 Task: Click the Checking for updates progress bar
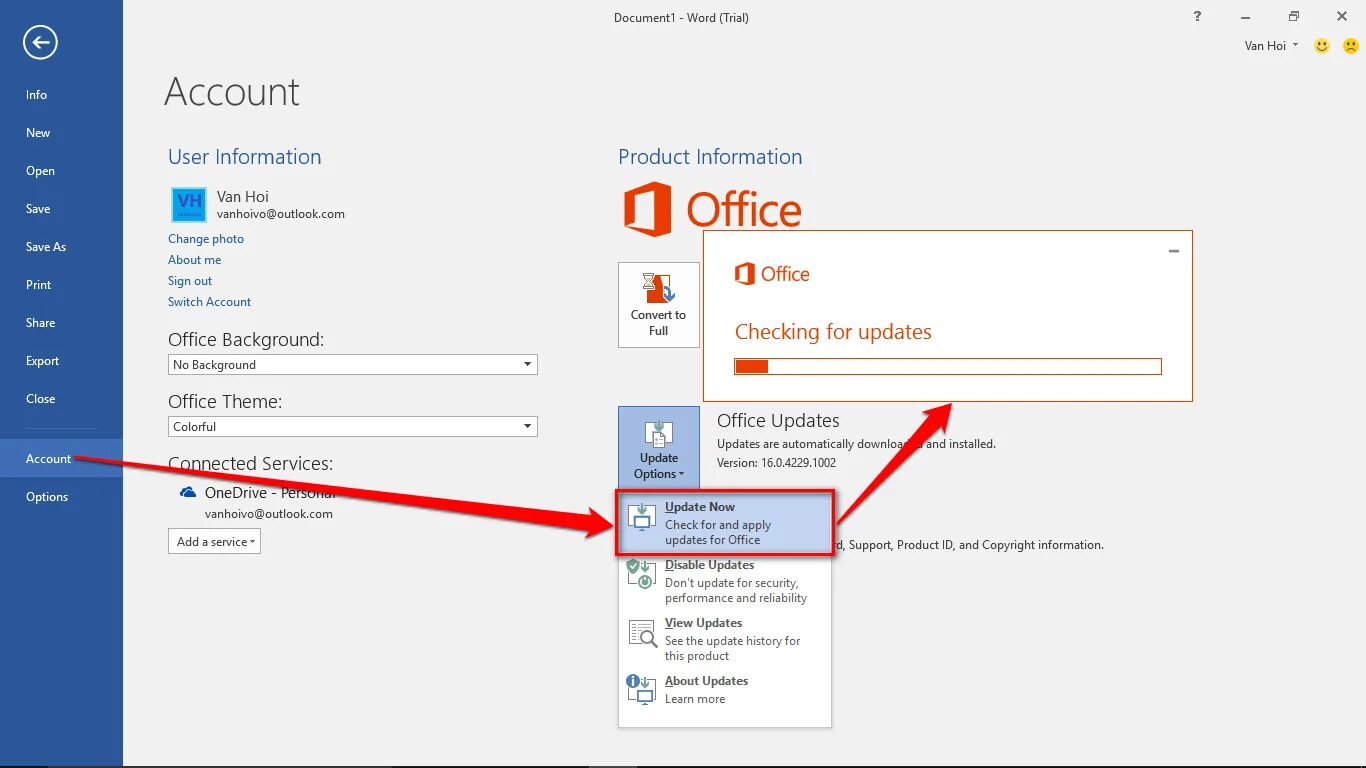(x=948, y=366)
